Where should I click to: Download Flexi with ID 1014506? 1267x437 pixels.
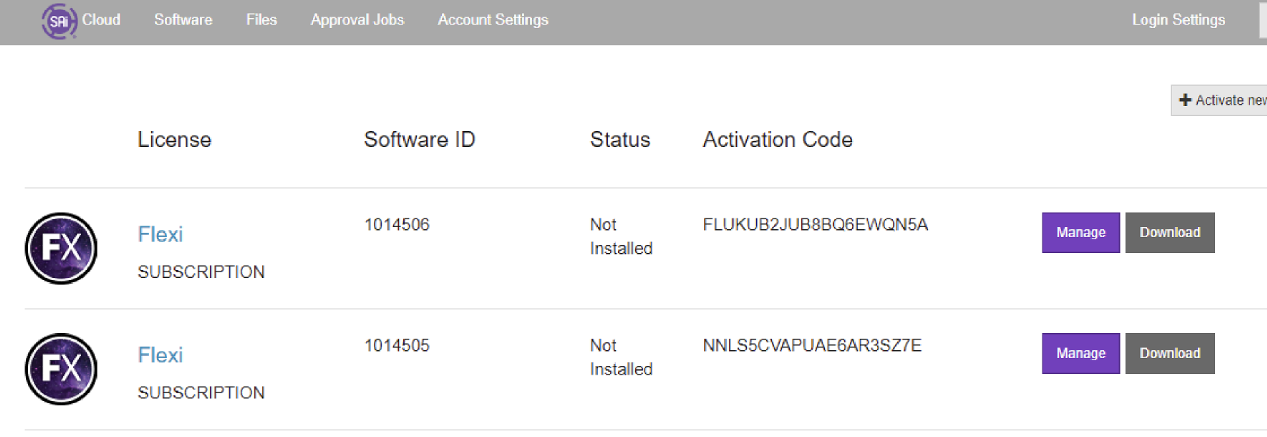(x=1170, y=232)
